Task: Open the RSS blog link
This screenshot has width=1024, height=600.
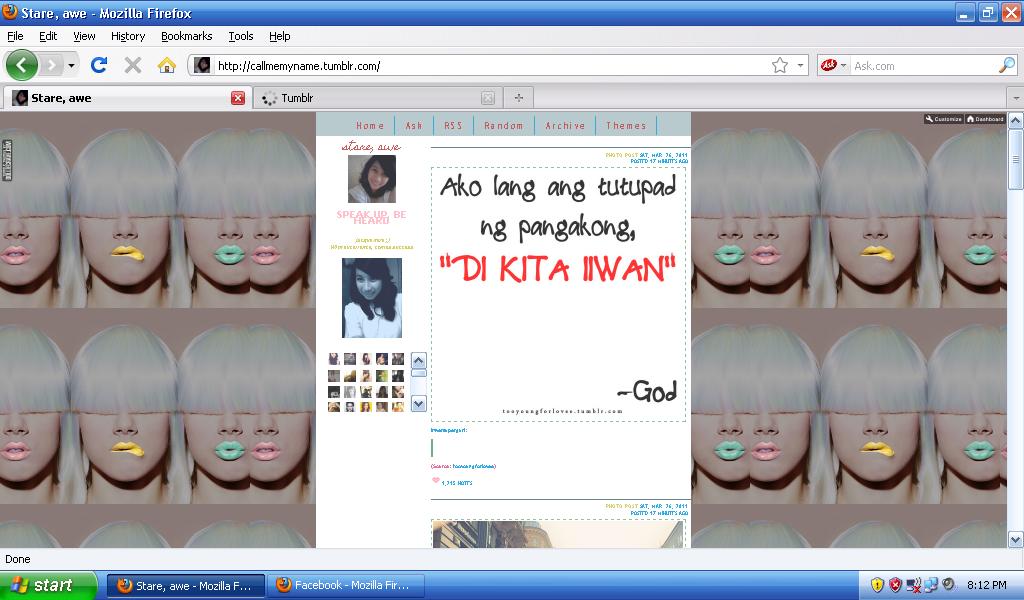Action: click(453, 125)
